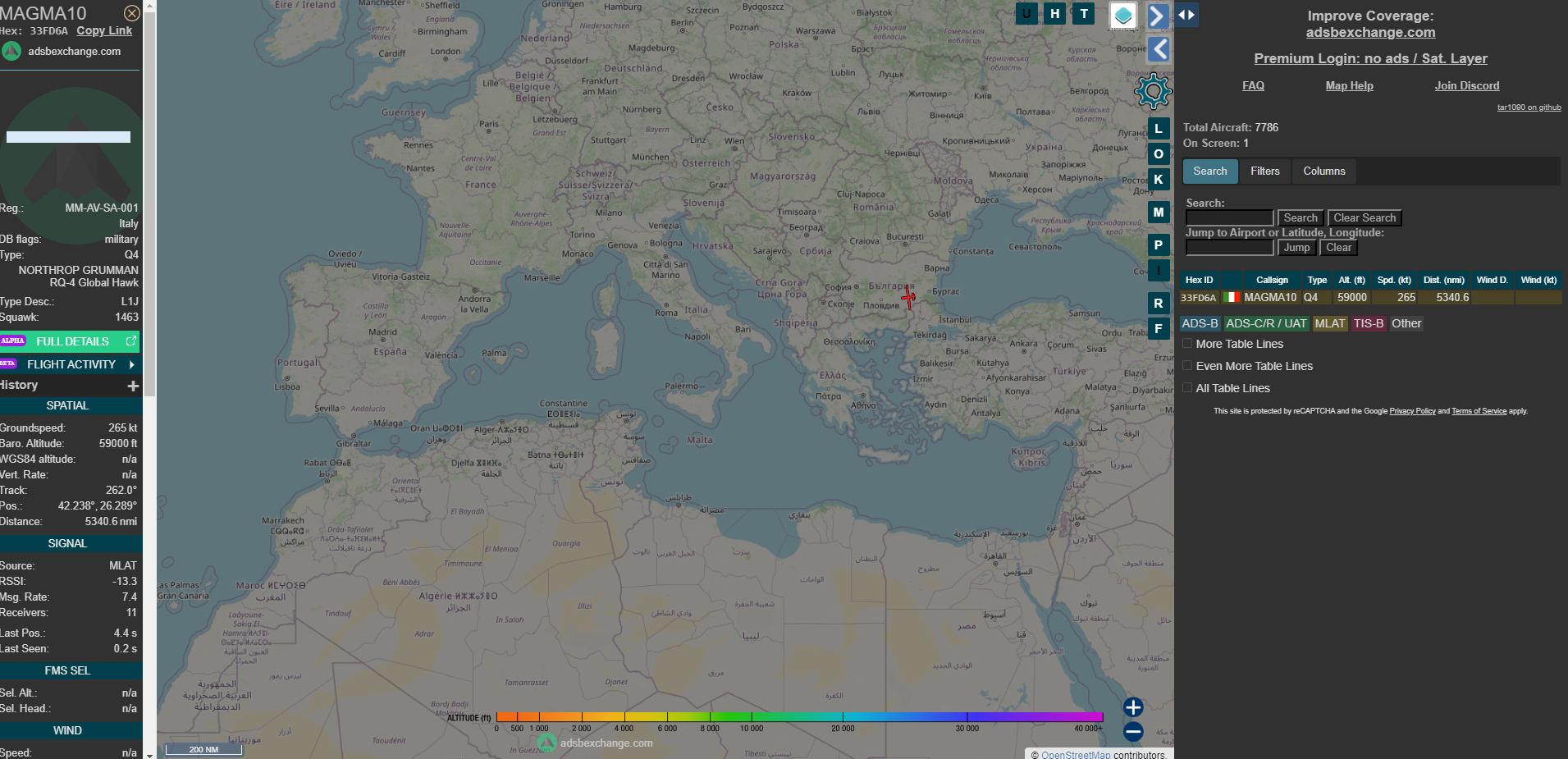Click the L map option button

click(x=1158, y=129)
